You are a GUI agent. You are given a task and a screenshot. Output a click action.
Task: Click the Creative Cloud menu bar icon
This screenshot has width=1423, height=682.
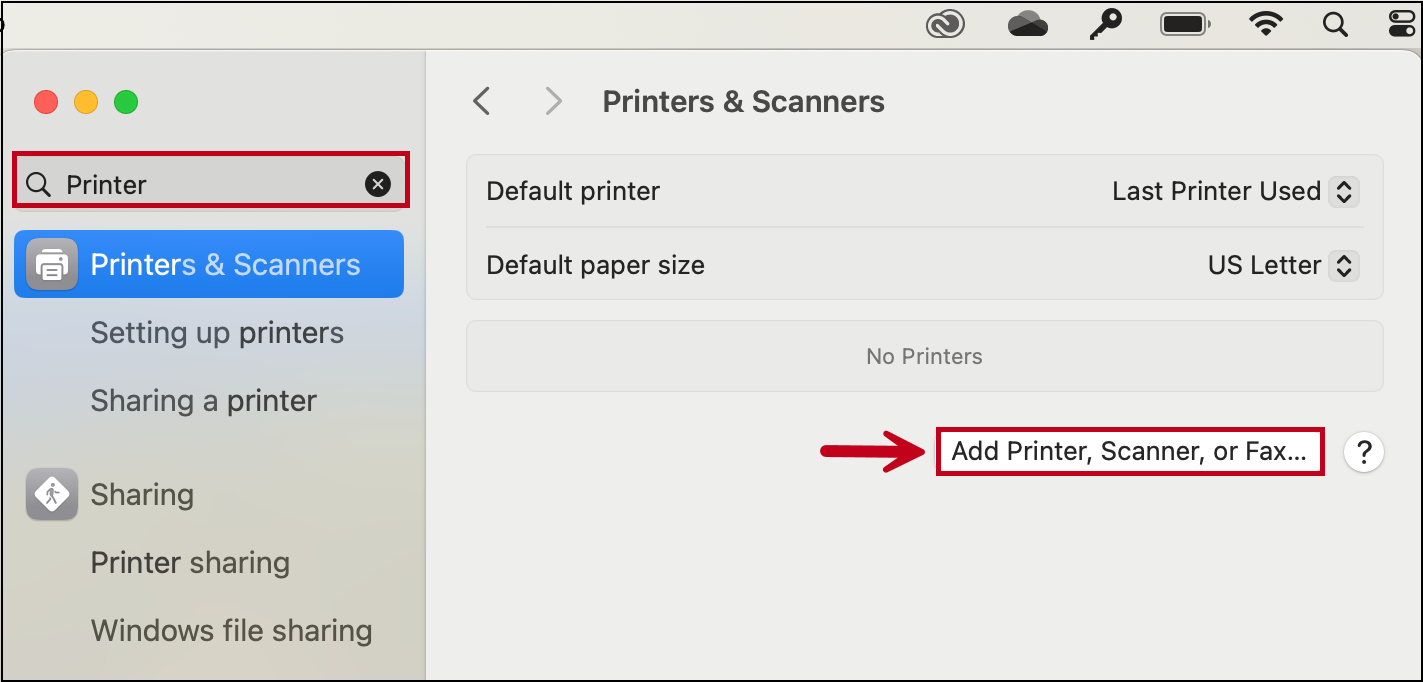pos(945,24)
